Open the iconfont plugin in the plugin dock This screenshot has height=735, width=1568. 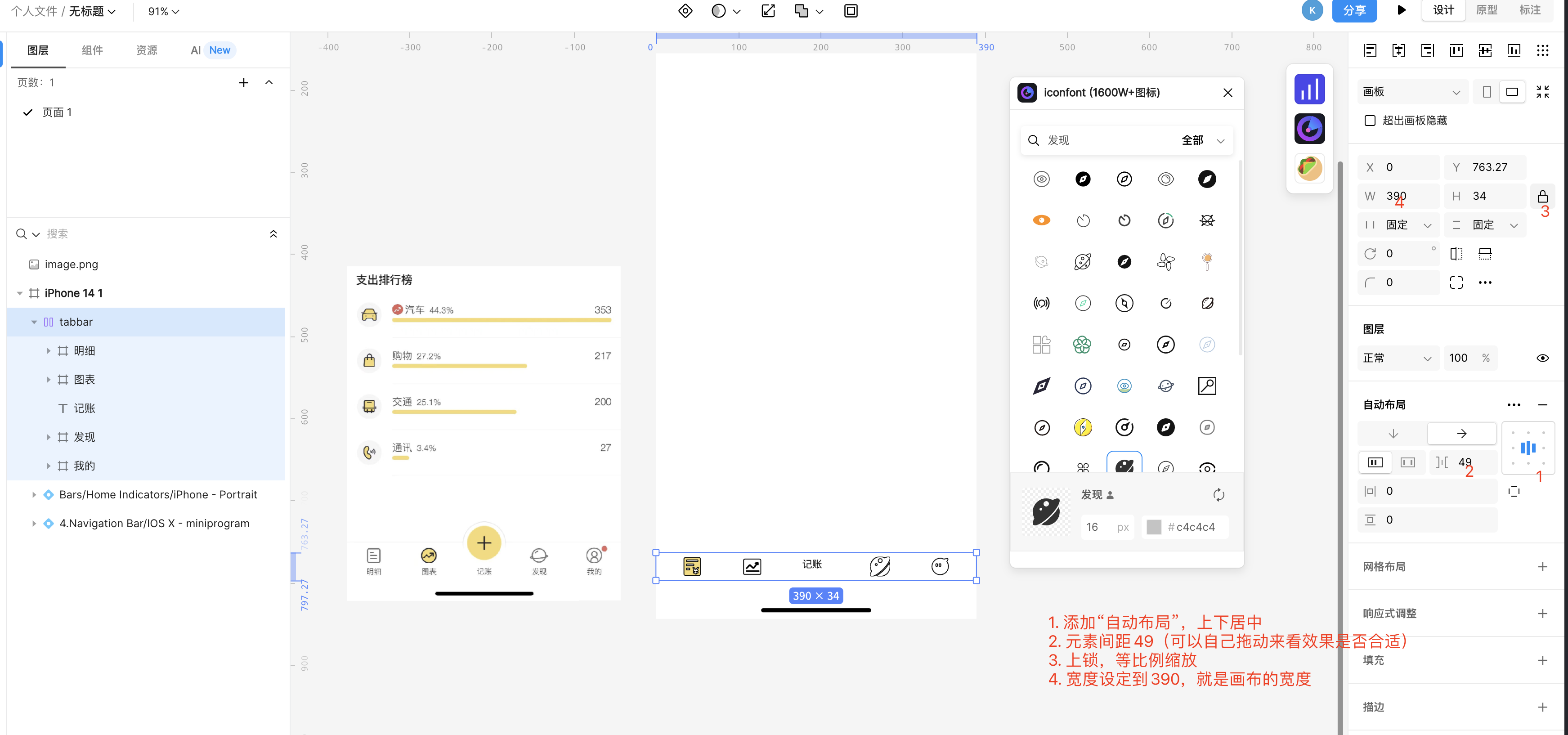point(1309,129)
